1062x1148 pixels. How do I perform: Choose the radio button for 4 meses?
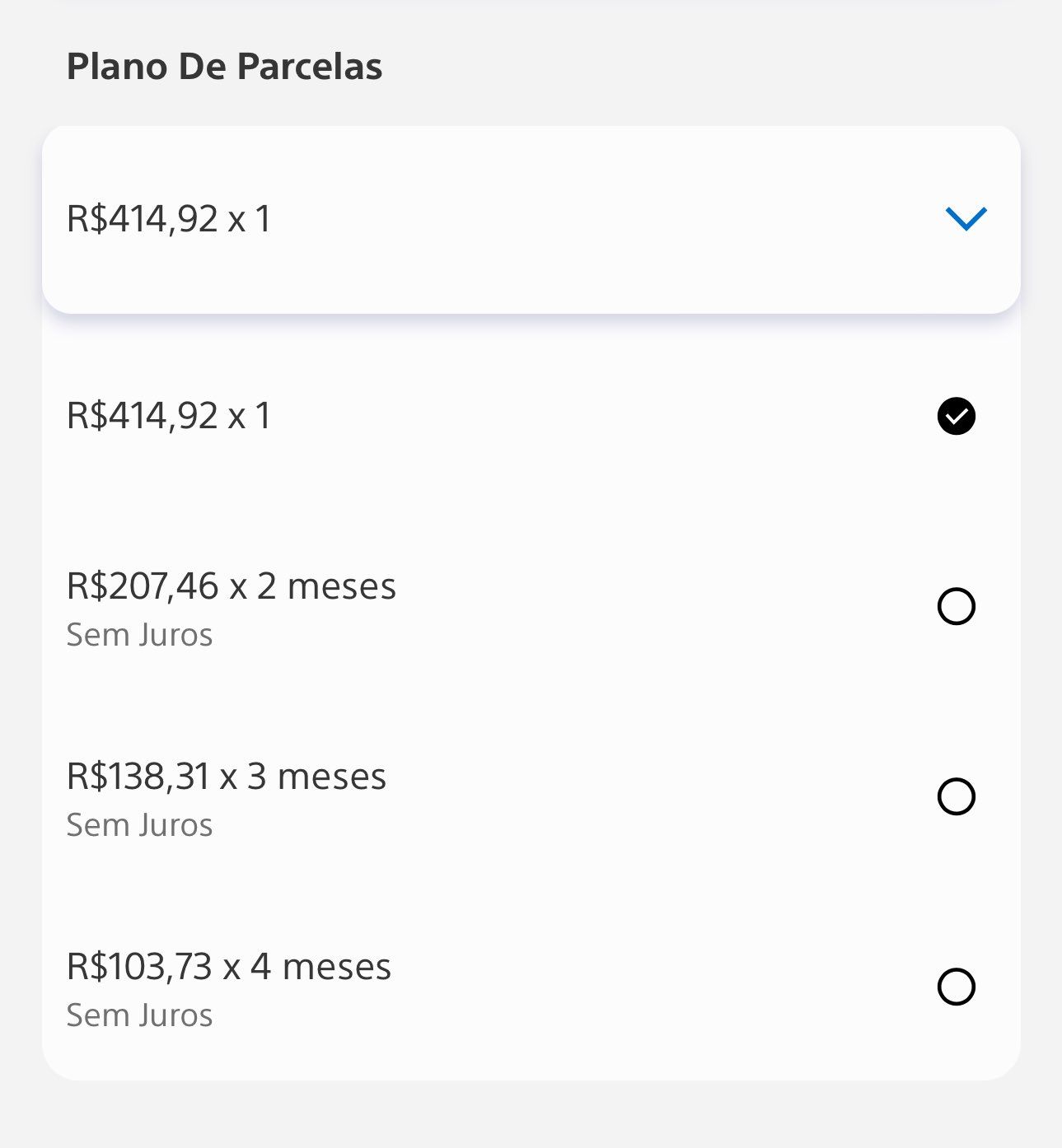[x=956, y=987]
